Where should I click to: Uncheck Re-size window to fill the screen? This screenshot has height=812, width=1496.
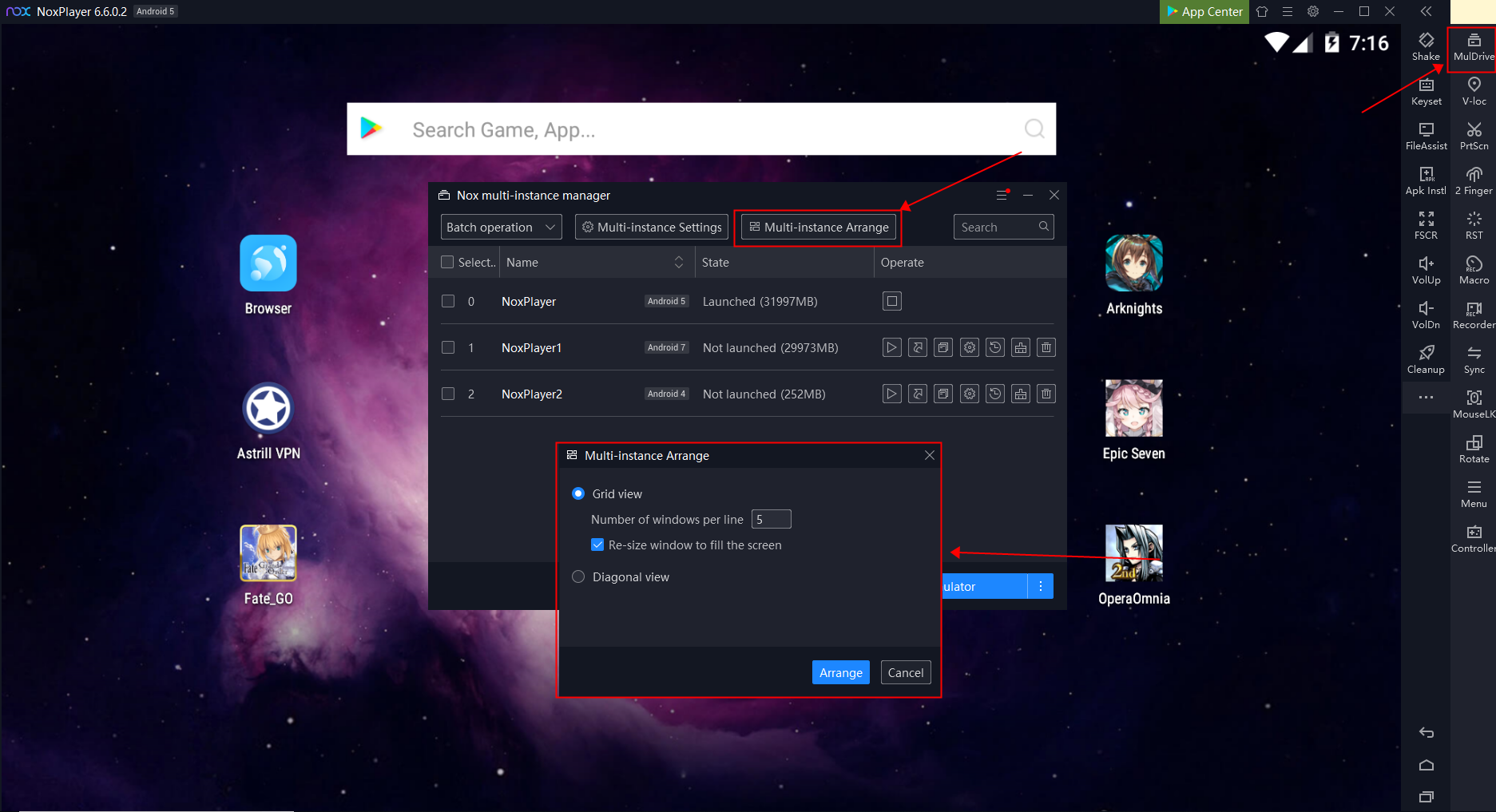[x=597, y=545]
